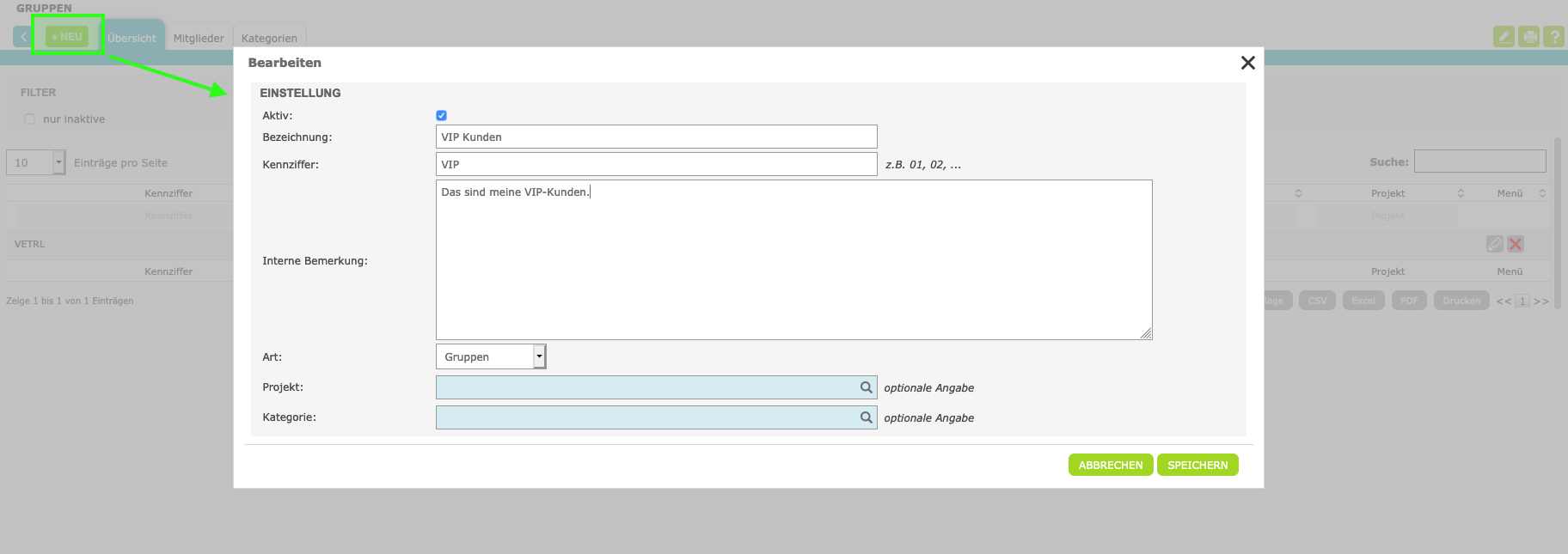This screenshot has height=554, width=1568.
Task: Click the Interne Bemerkung textarea resize handle
Action: pyautogui.click(x=1146, y=334)
